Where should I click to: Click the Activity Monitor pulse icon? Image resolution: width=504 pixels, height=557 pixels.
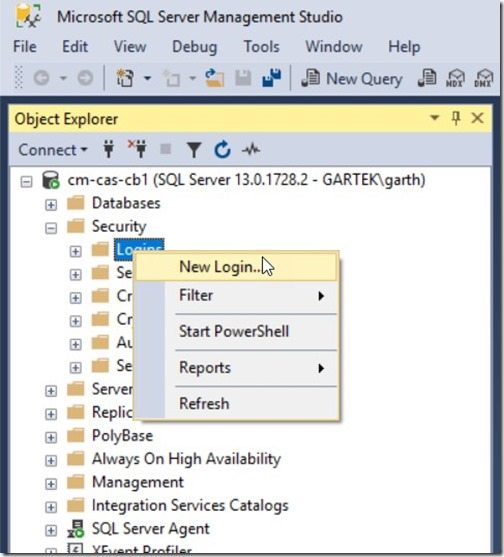tap(251, 150)
